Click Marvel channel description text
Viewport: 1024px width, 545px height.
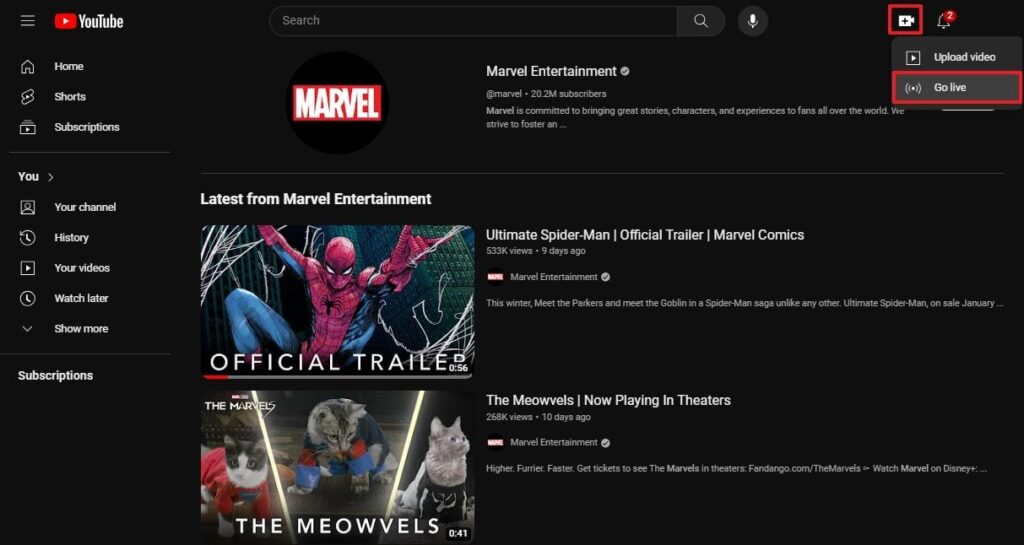pyautogui.click(x=695, y=117)
